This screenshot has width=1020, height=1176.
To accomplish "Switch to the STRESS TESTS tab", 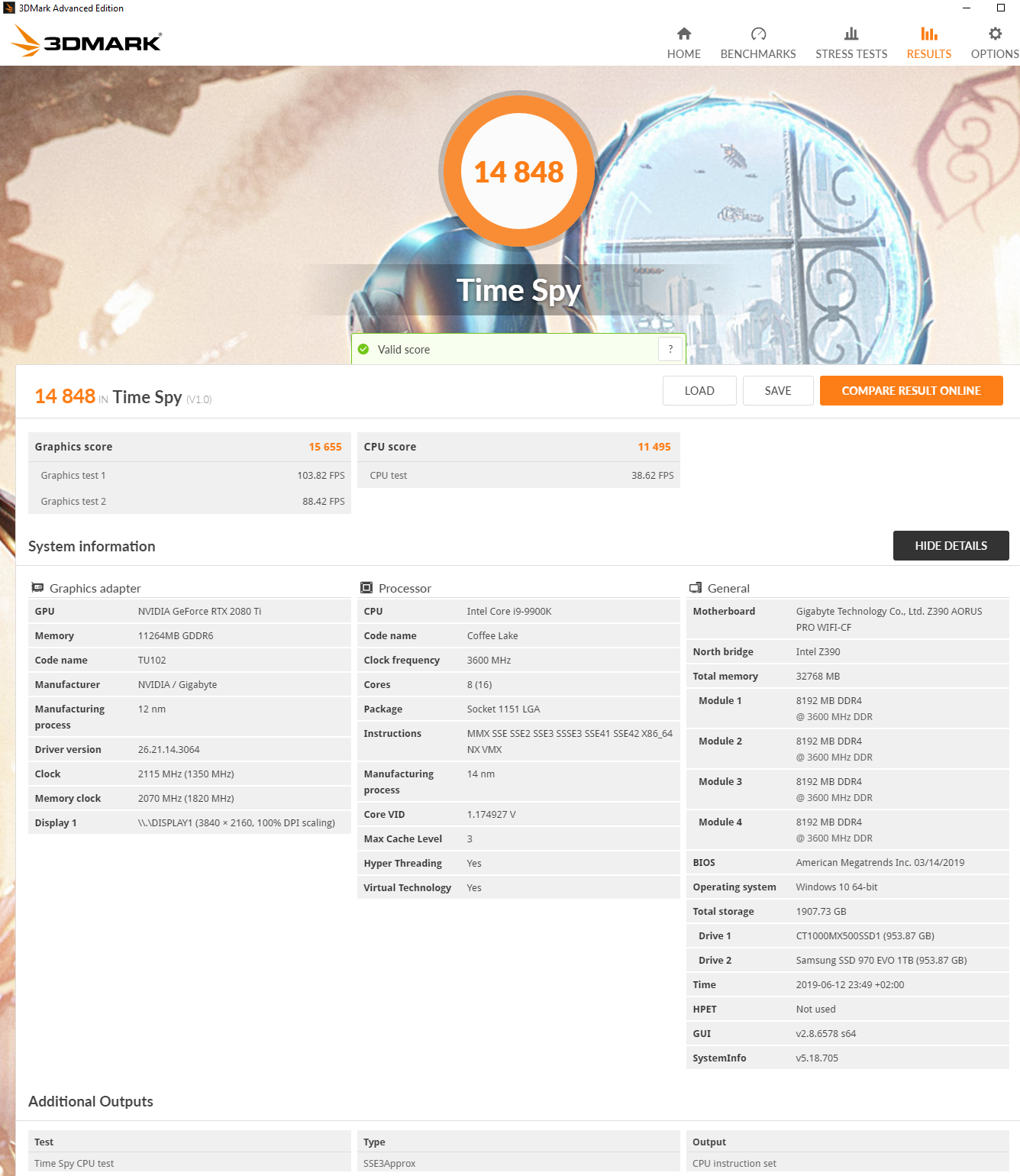I will (x=851, y=44).
